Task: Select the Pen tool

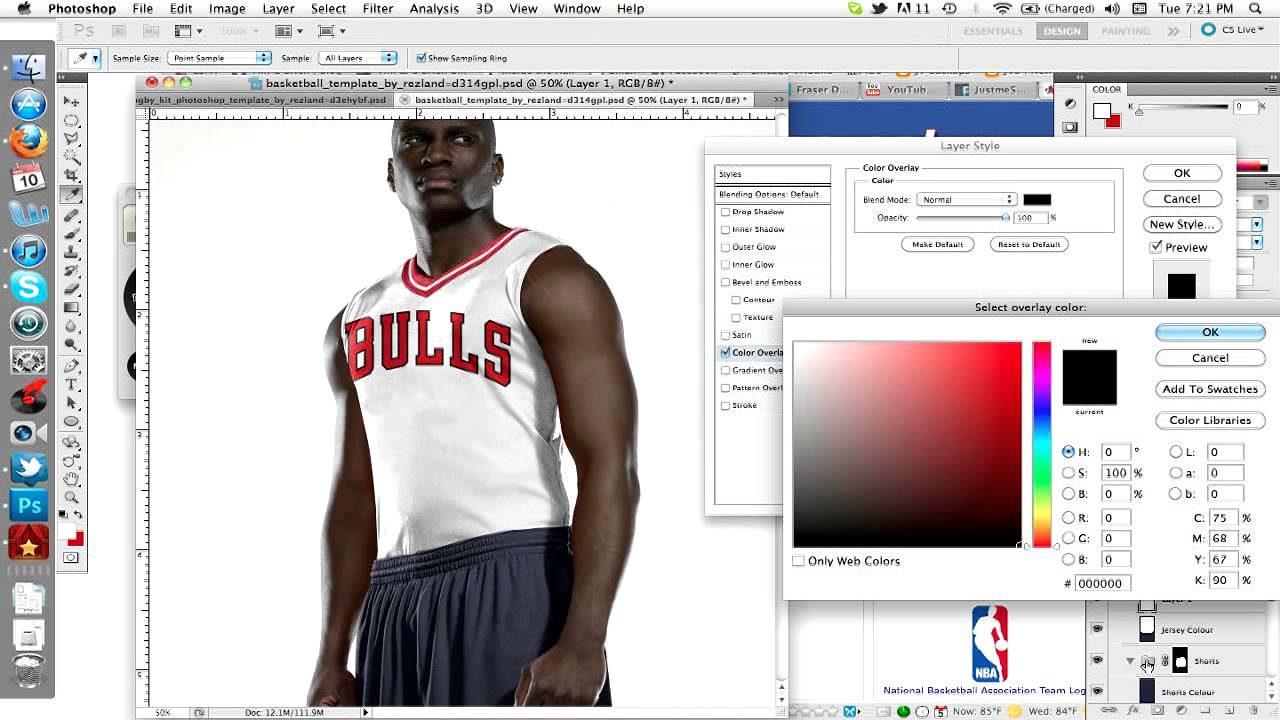Action: pyautogui.click(x=72, y=366)
